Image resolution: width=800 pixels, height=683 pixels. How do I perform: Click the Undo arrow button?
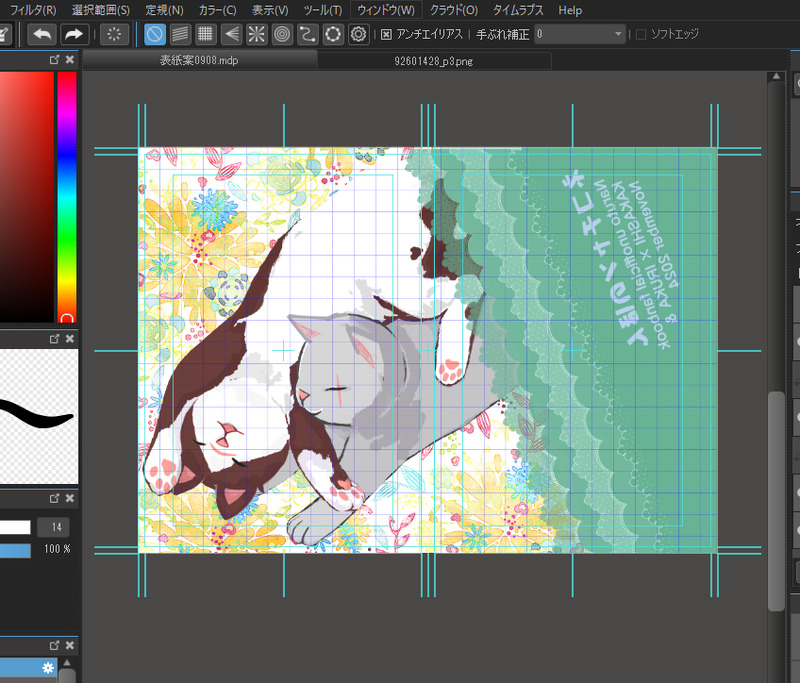(41, 35)
